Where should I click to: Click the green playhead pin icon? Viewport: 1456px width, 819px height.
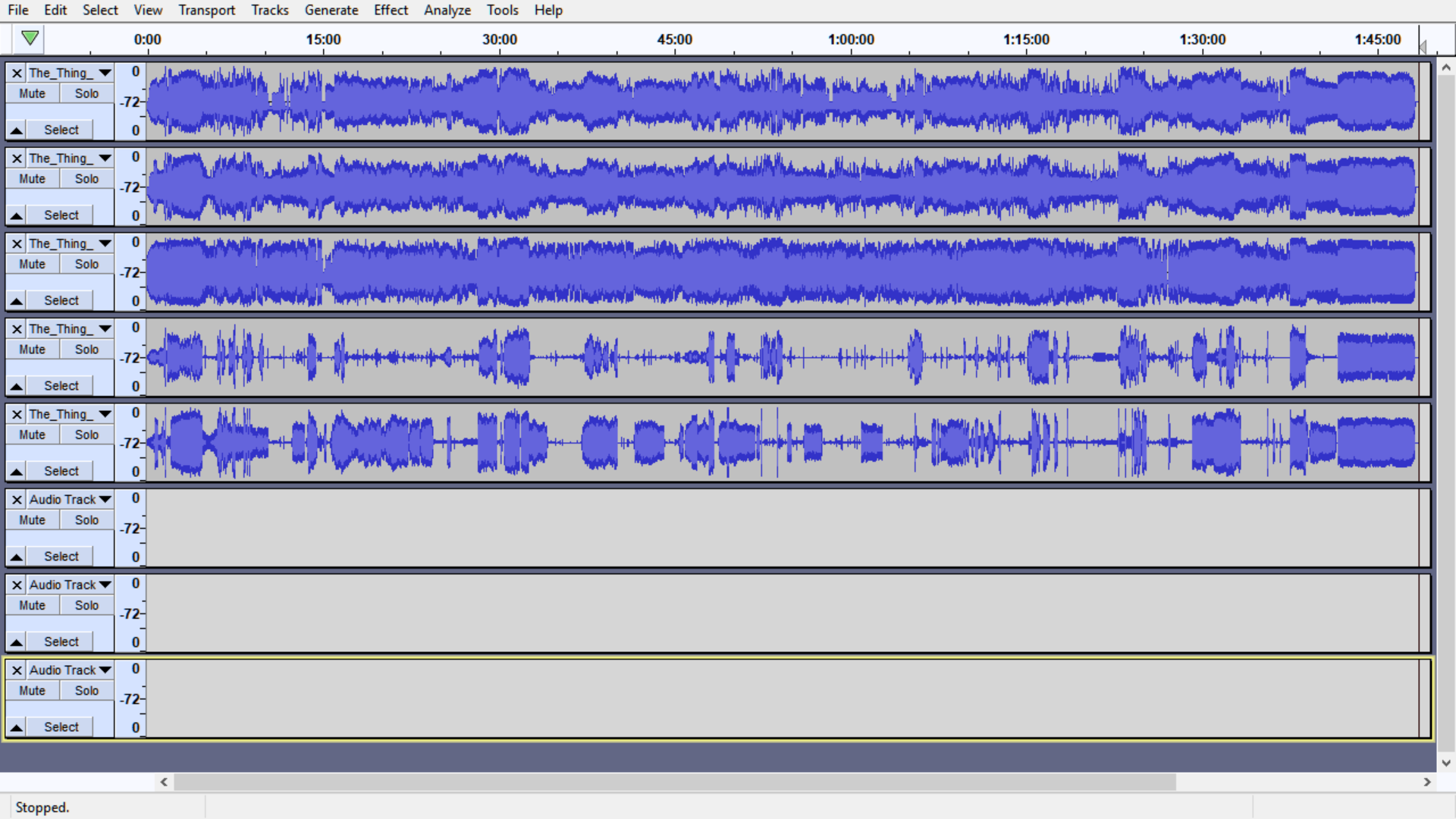click(x=30, y=38)
